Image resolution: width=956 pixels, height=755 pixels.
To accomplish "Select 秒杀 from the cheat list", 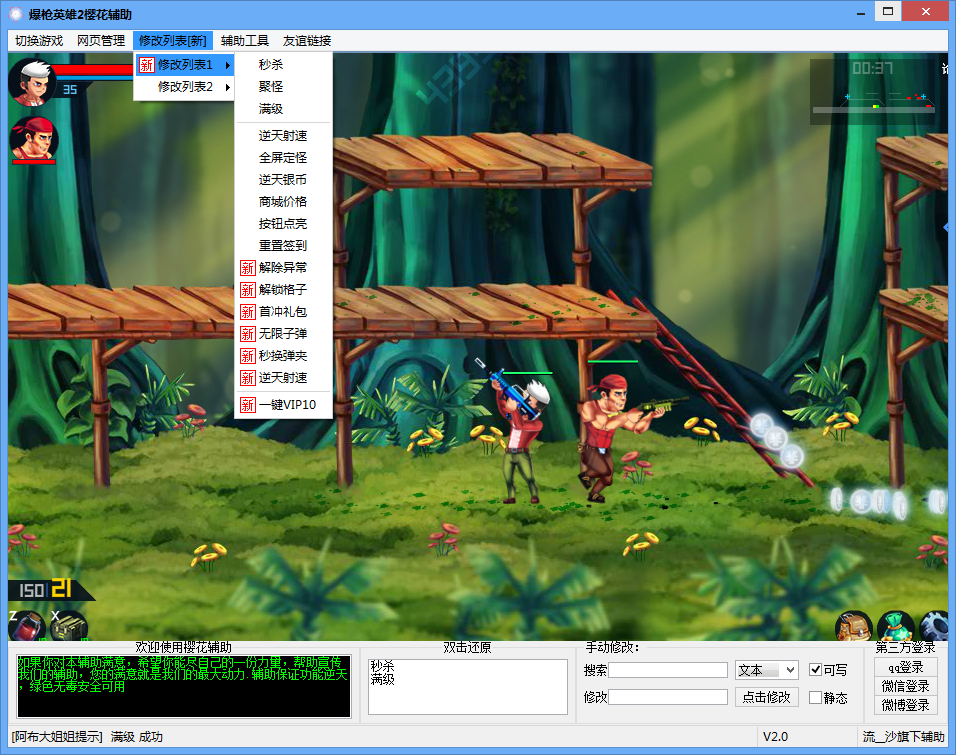I will 284,65.
